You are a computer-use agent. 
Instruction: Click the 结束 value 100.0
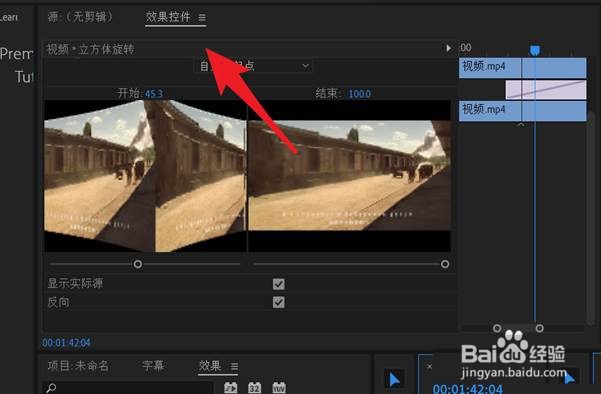click(x=359, y=94)
